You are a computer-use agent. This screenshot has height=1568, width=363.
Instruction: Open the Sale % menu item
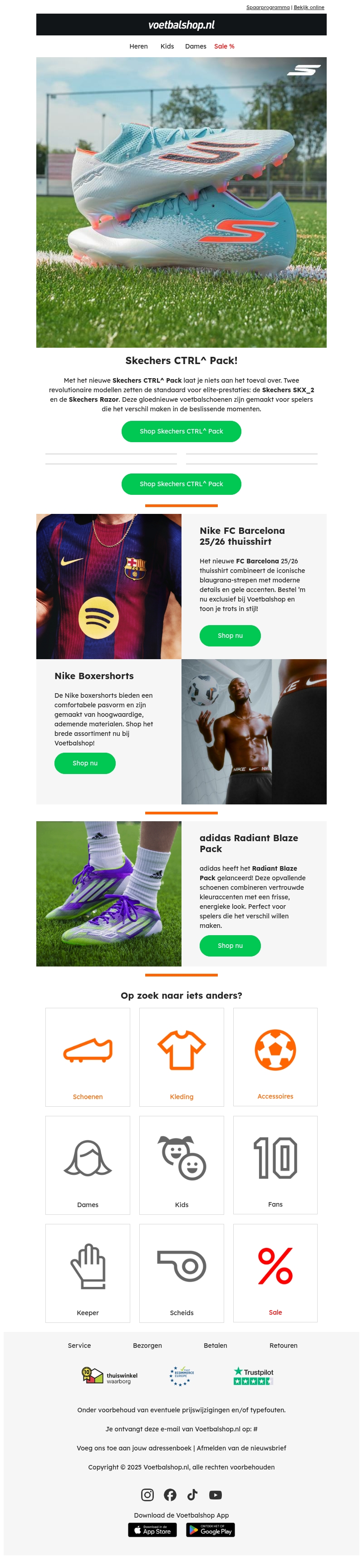(x=224, y=46)
